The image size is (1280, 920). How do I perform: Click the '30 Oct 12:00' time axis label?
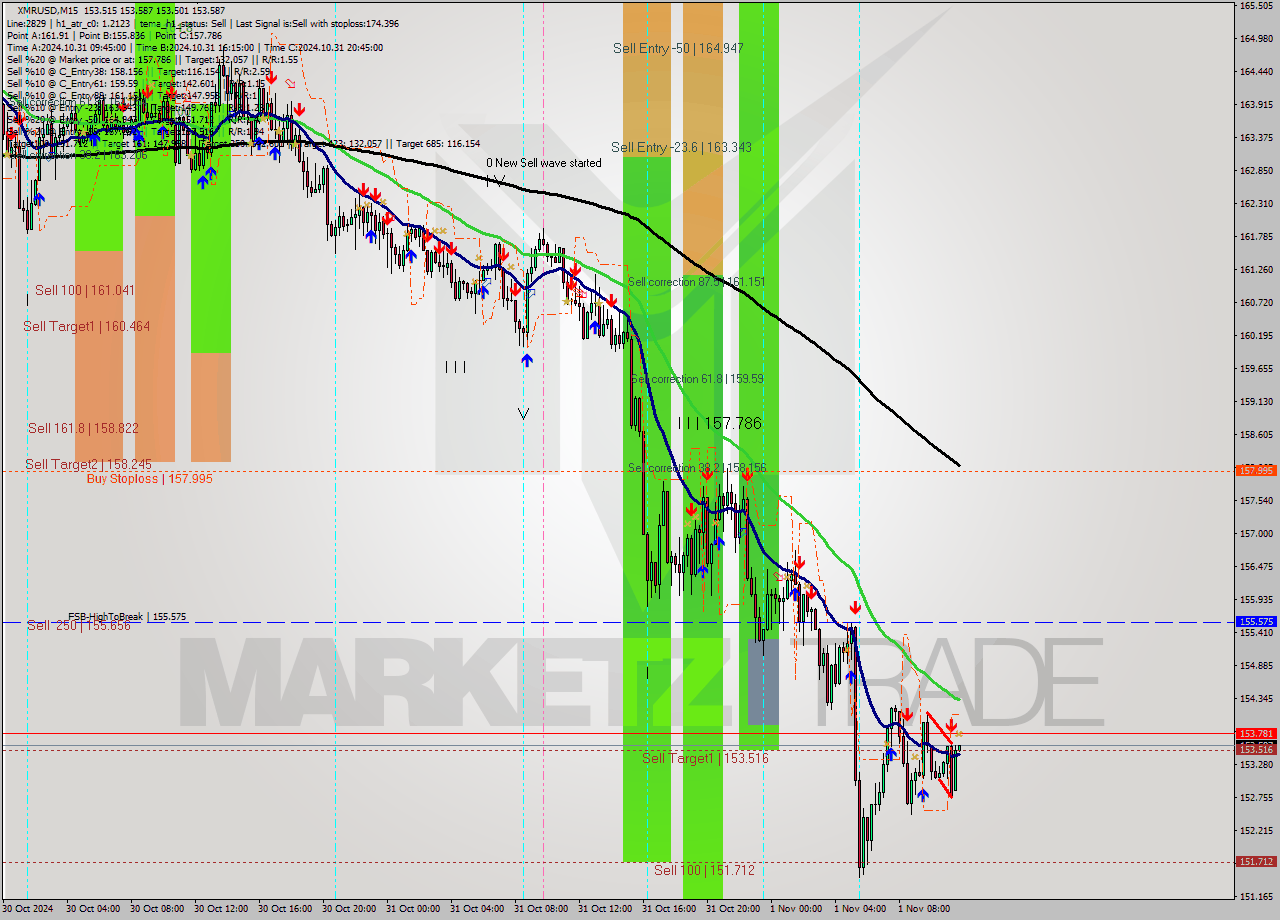tap(220, 909)
